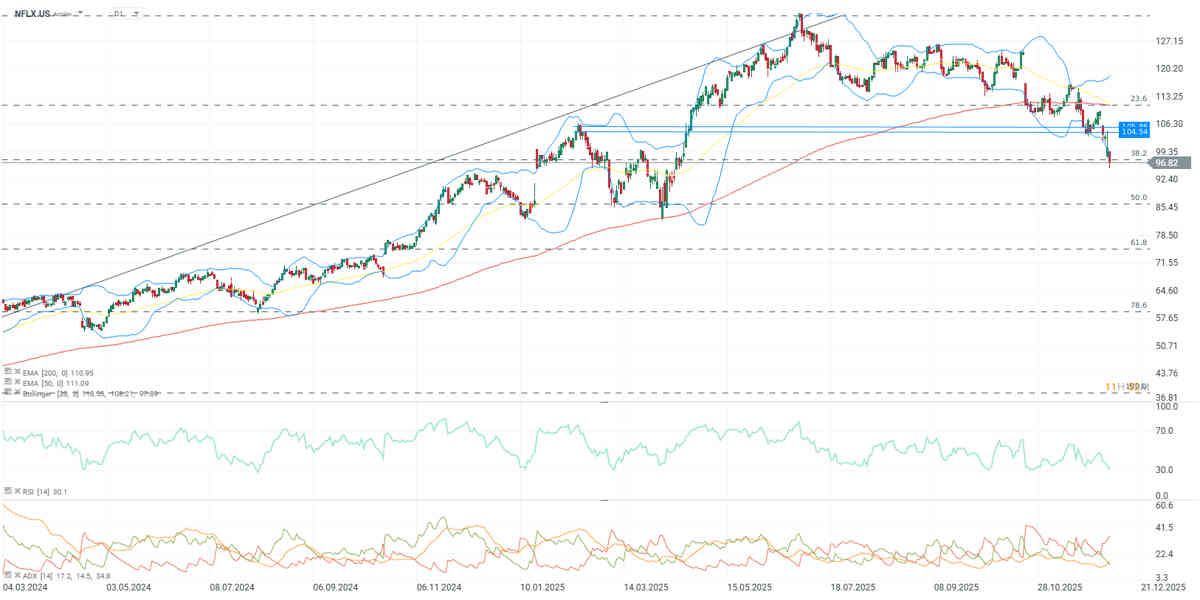Open settings icon for EMA 200 indicator

[8, 372]
